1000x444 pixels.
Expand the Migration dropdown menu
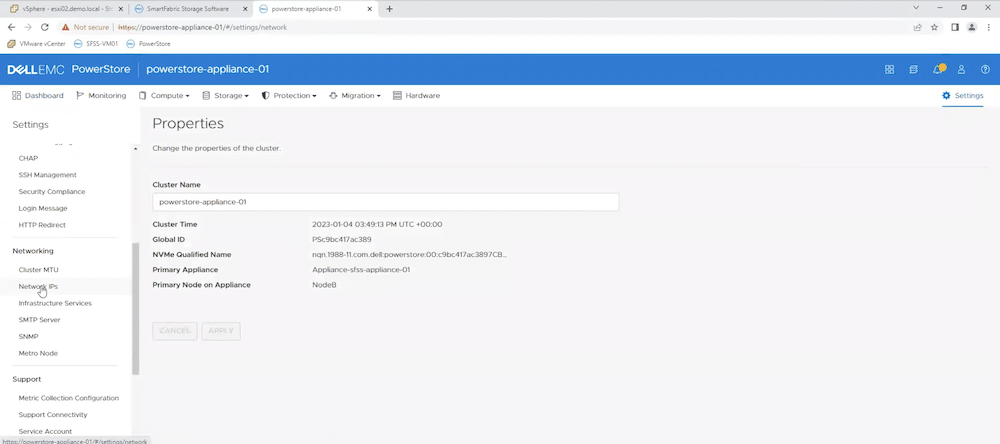(355, 96)
